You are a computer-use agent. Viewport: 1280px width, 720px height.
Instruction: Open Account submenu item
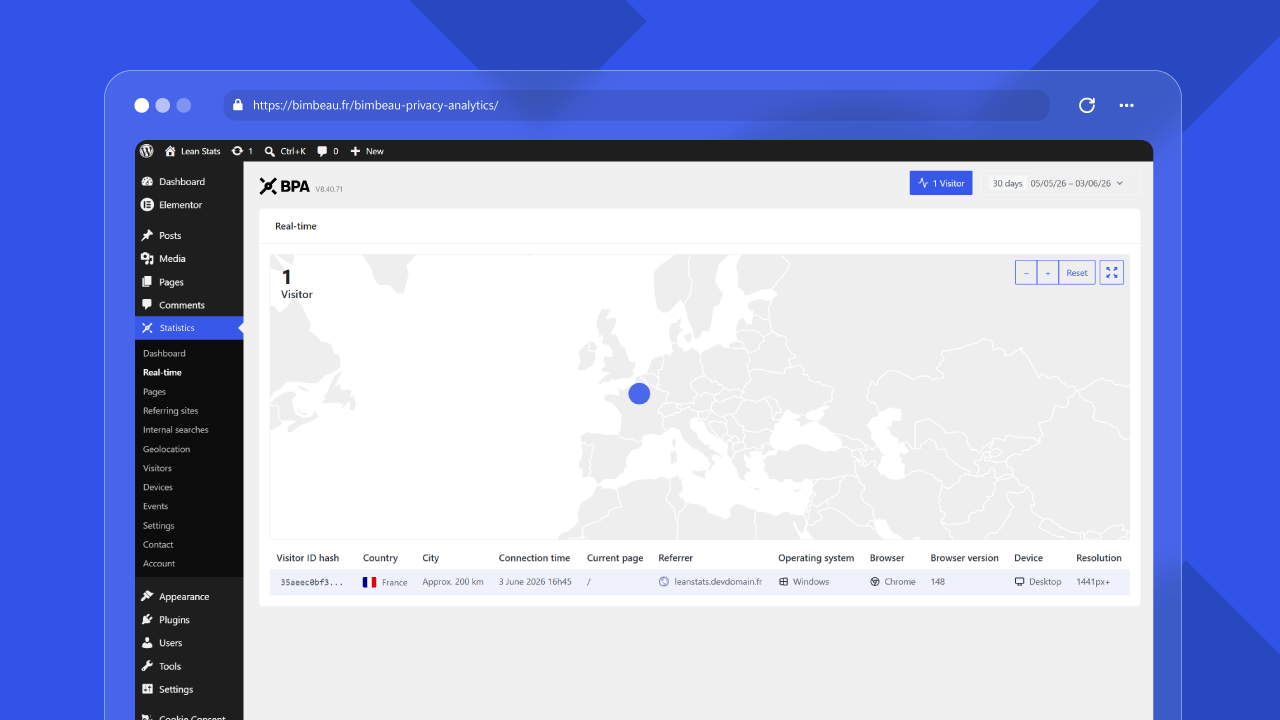[x=159, y=564]
